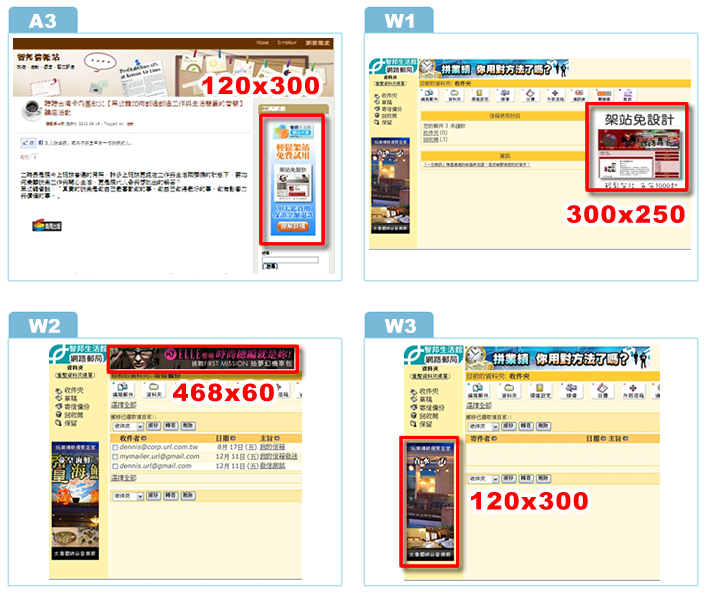Click the lower delete button in W3
Image resolution: width=706 pixels, height=612 pixels.
coord(543,479)
